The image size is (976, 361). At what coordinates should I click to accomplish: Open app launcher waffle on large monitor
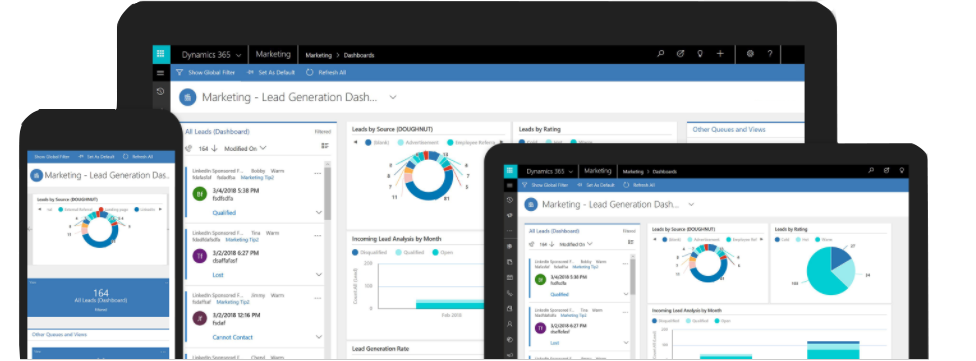(x=161, y=54)
